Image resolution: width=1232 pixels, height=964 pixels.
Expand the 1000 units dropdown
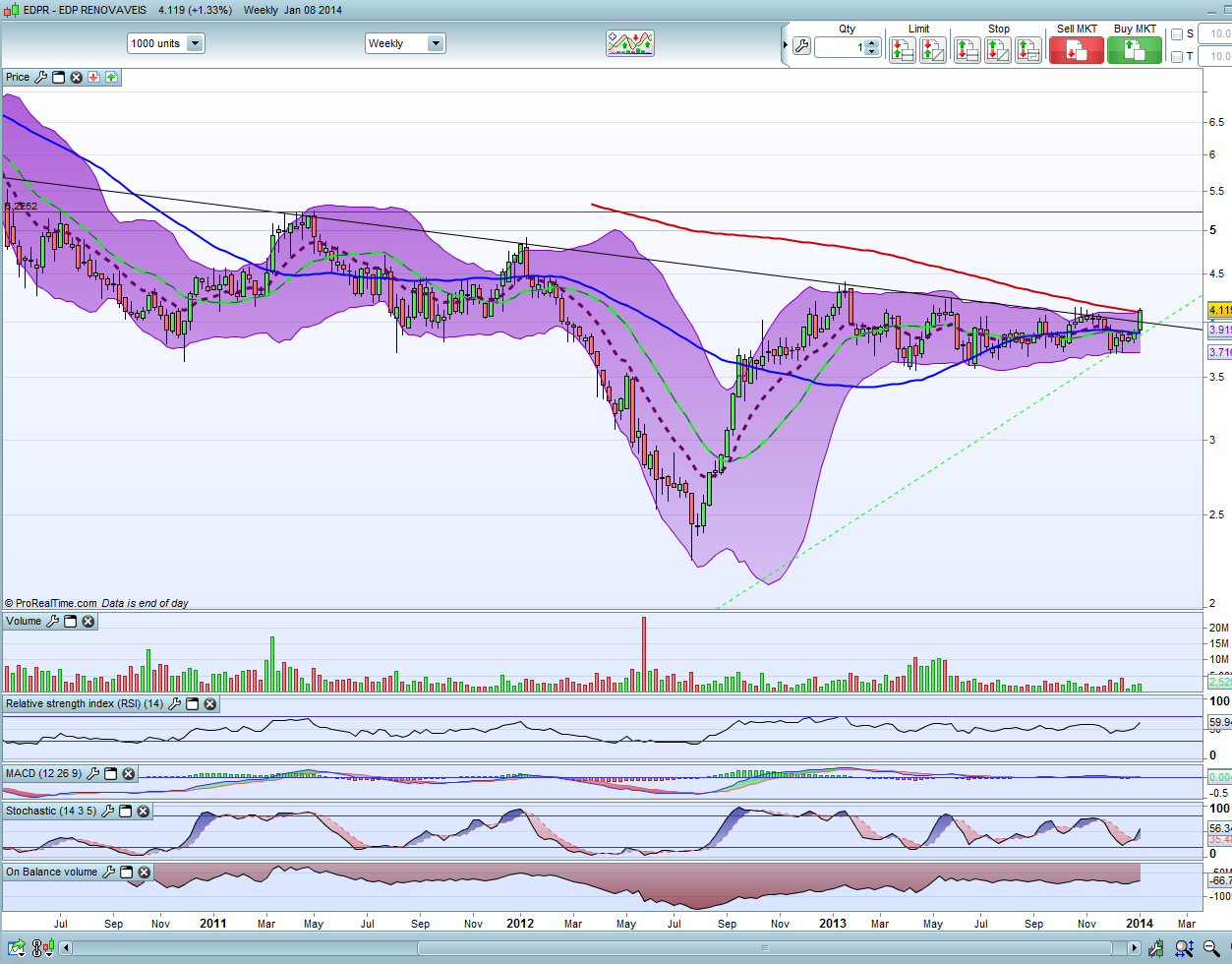coord(195,43)
